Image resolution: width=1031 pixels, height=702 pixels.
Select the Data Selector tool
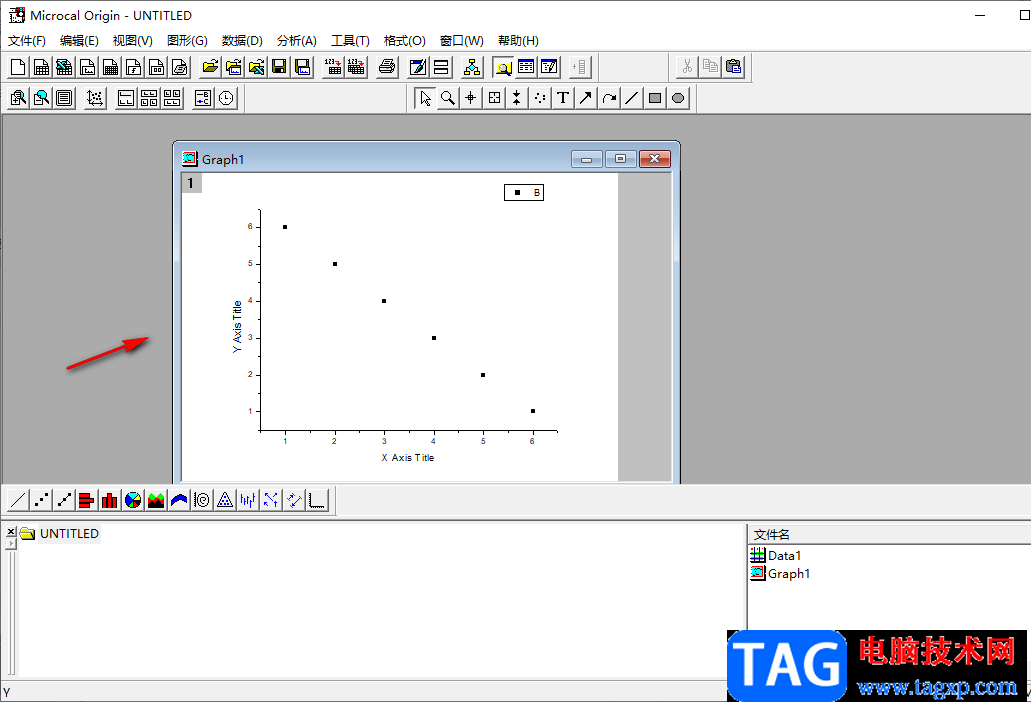[517, 99]
